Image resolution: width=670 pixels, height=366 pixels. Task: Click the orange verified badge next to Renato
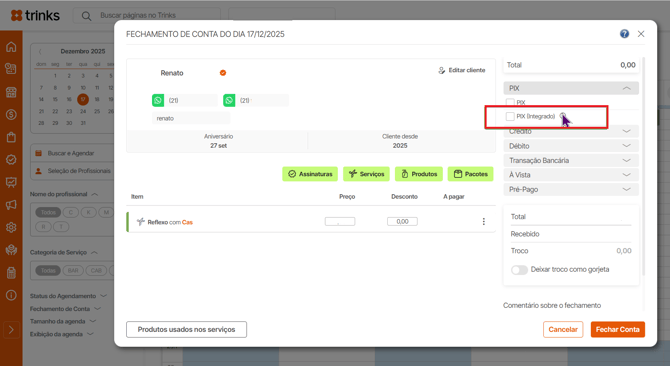(x=223, y=73)
